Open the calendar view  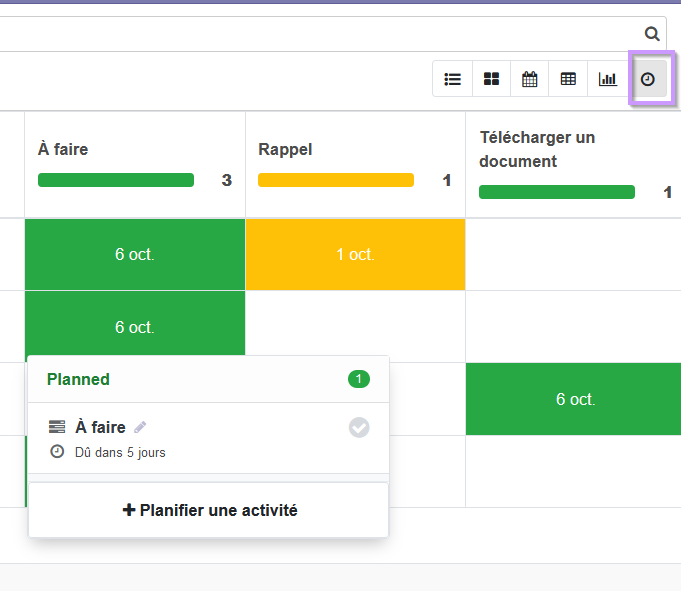529,79
